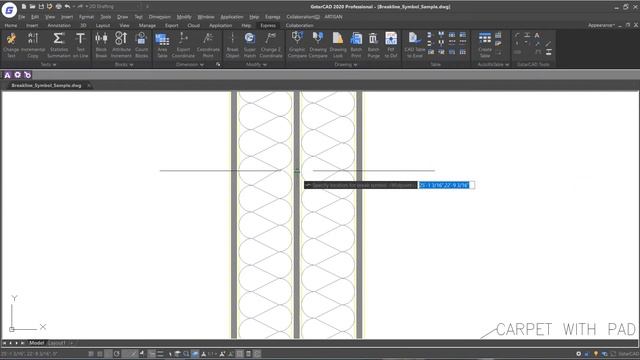Click the Coordinate Point tool
Viewport: 640px width, 360px height.
208,45
